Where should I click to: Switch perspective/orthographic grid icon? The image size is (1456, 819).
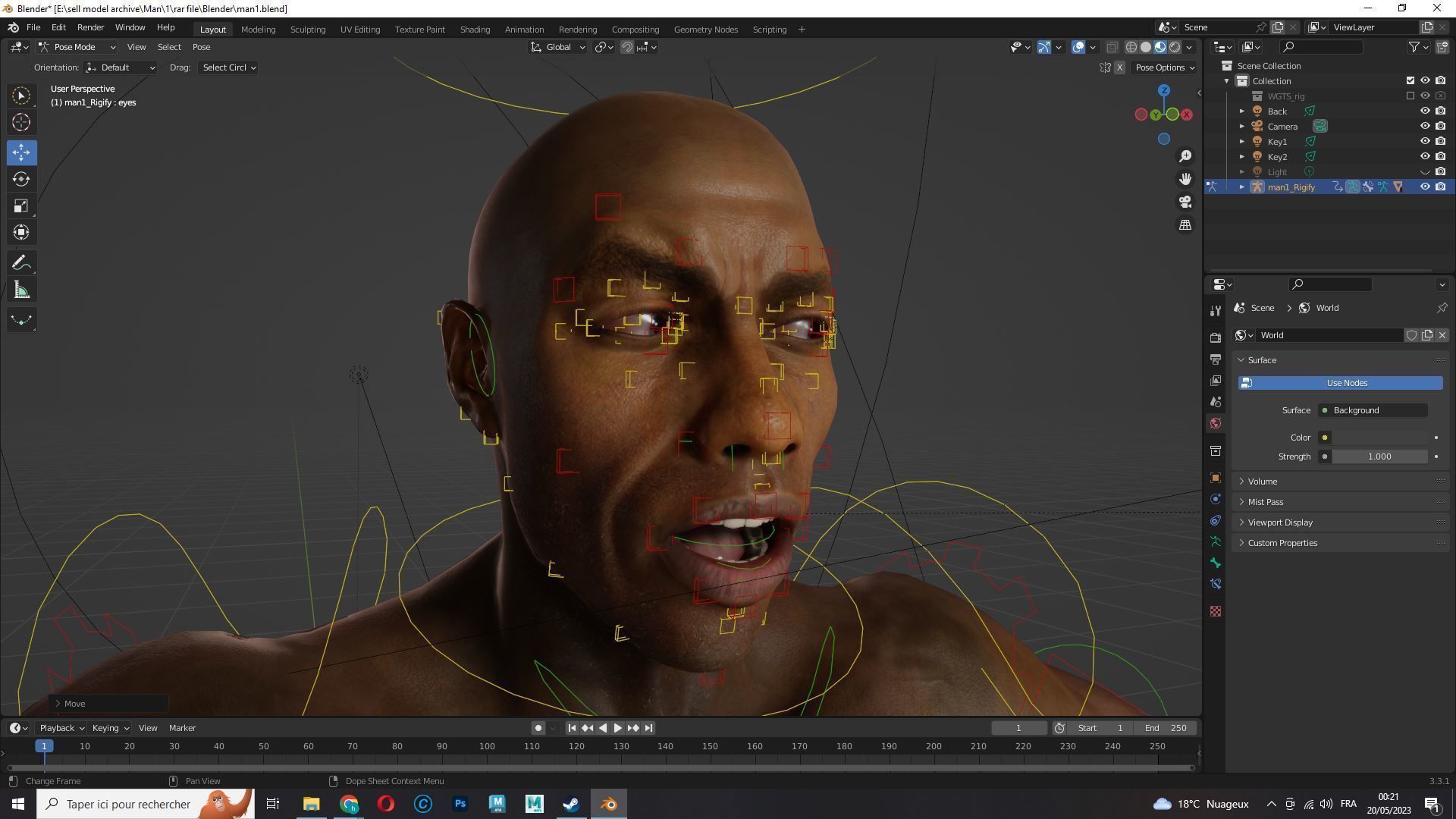[x=1185, y=224]
